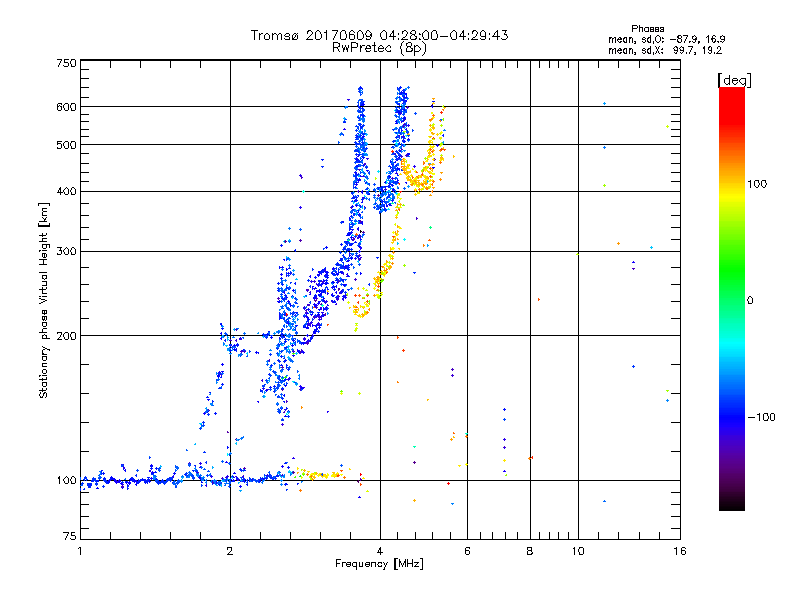This screenshot has width=800, height=600.
Task: Click the 300 tick on the height axis
Action: coord(66,251)
